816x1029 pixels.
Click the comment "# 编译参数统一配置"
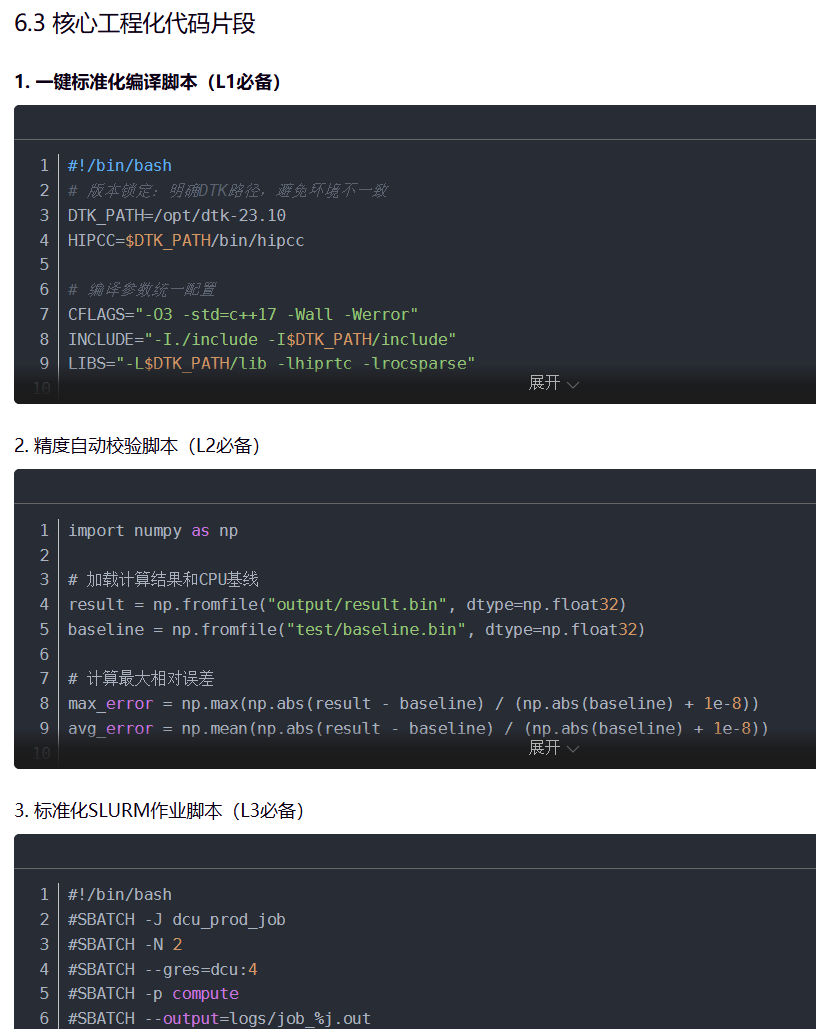(142, 289)
